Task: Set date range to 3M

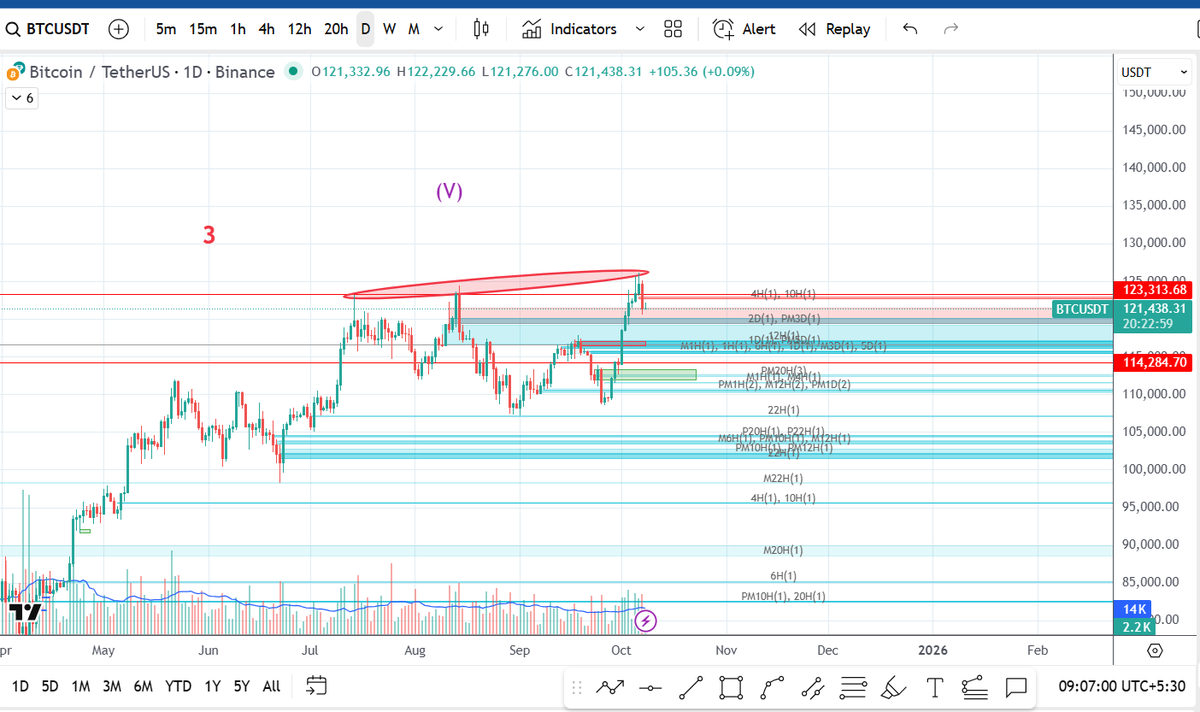Action: [112, 686]
